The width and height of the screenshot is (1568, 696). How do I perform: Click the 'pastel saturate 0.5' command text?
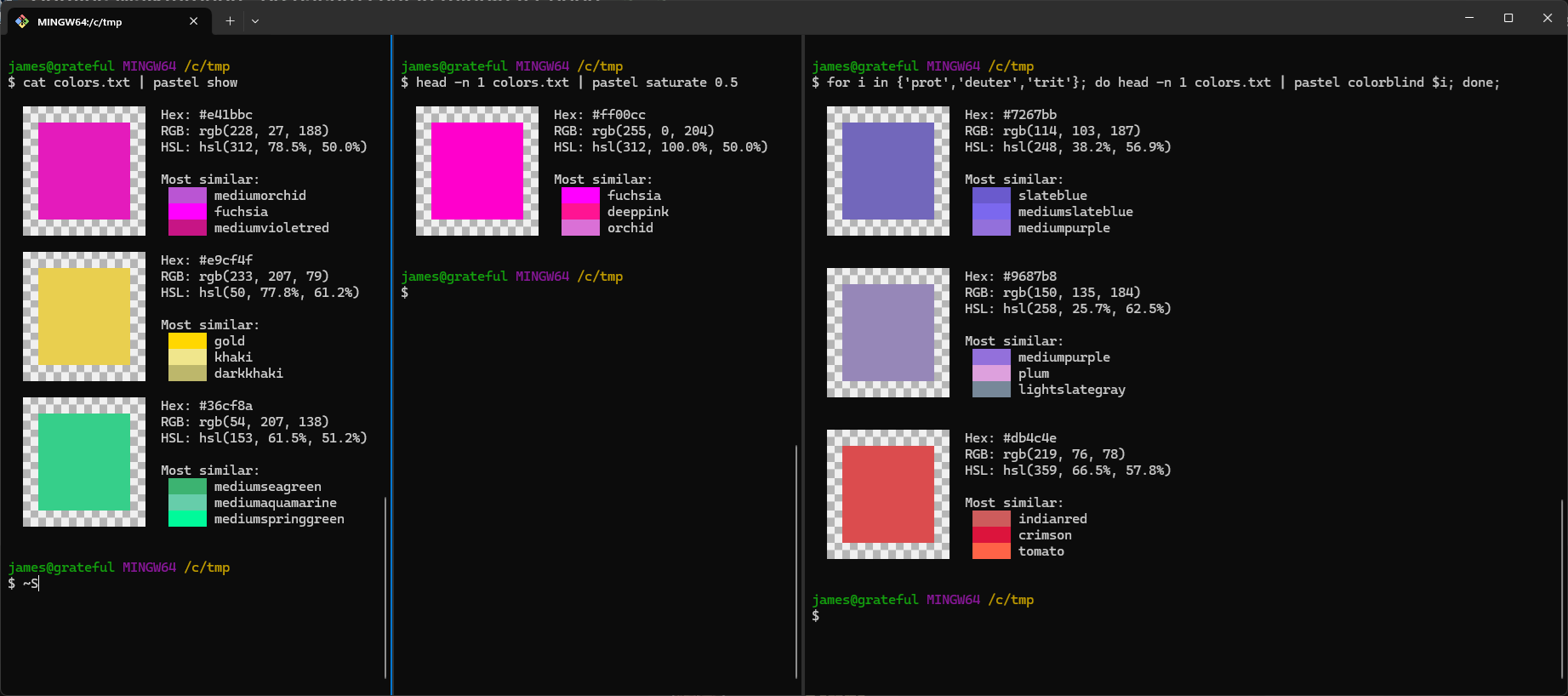tap(664, 83)
